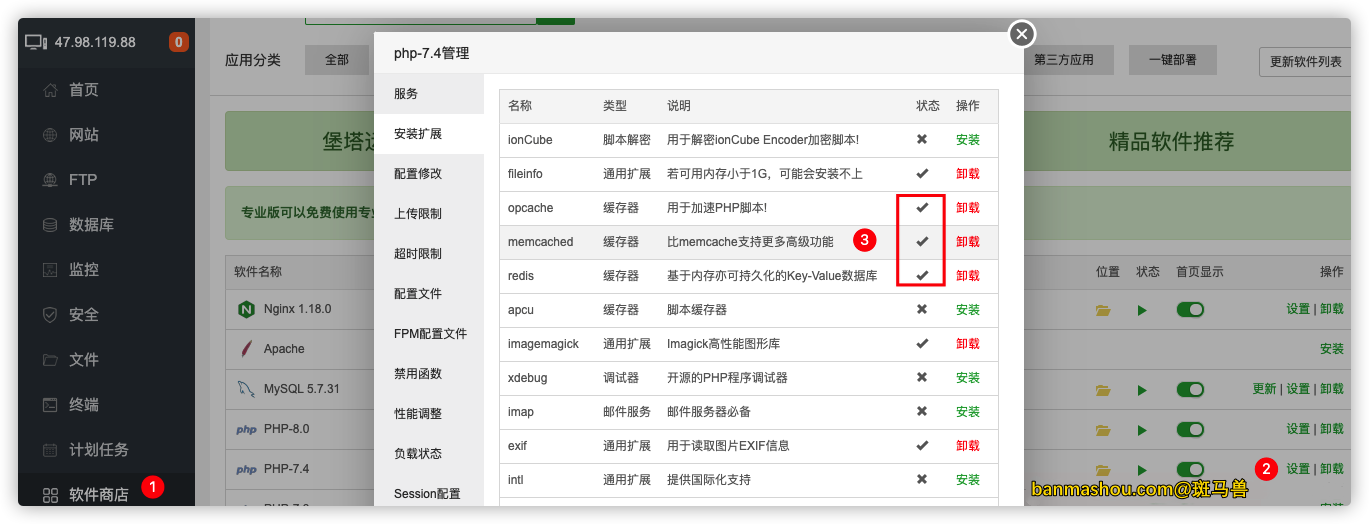Install the imap extension
The height and width of the screenshot is (524, 1369).
point(968,412)
